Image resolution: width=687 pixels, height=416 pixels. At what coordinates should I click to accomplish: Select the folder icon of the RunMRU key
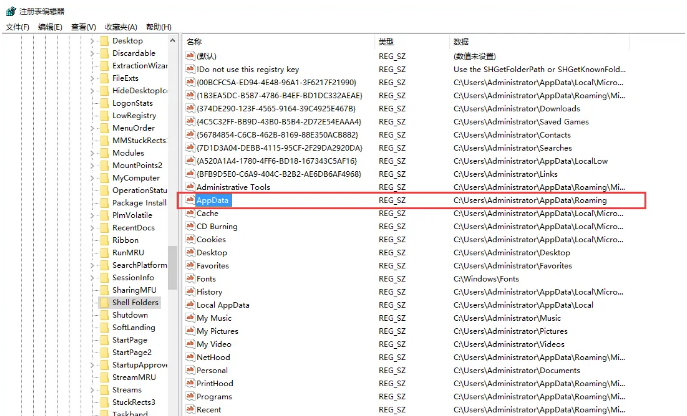pos(103,252)
